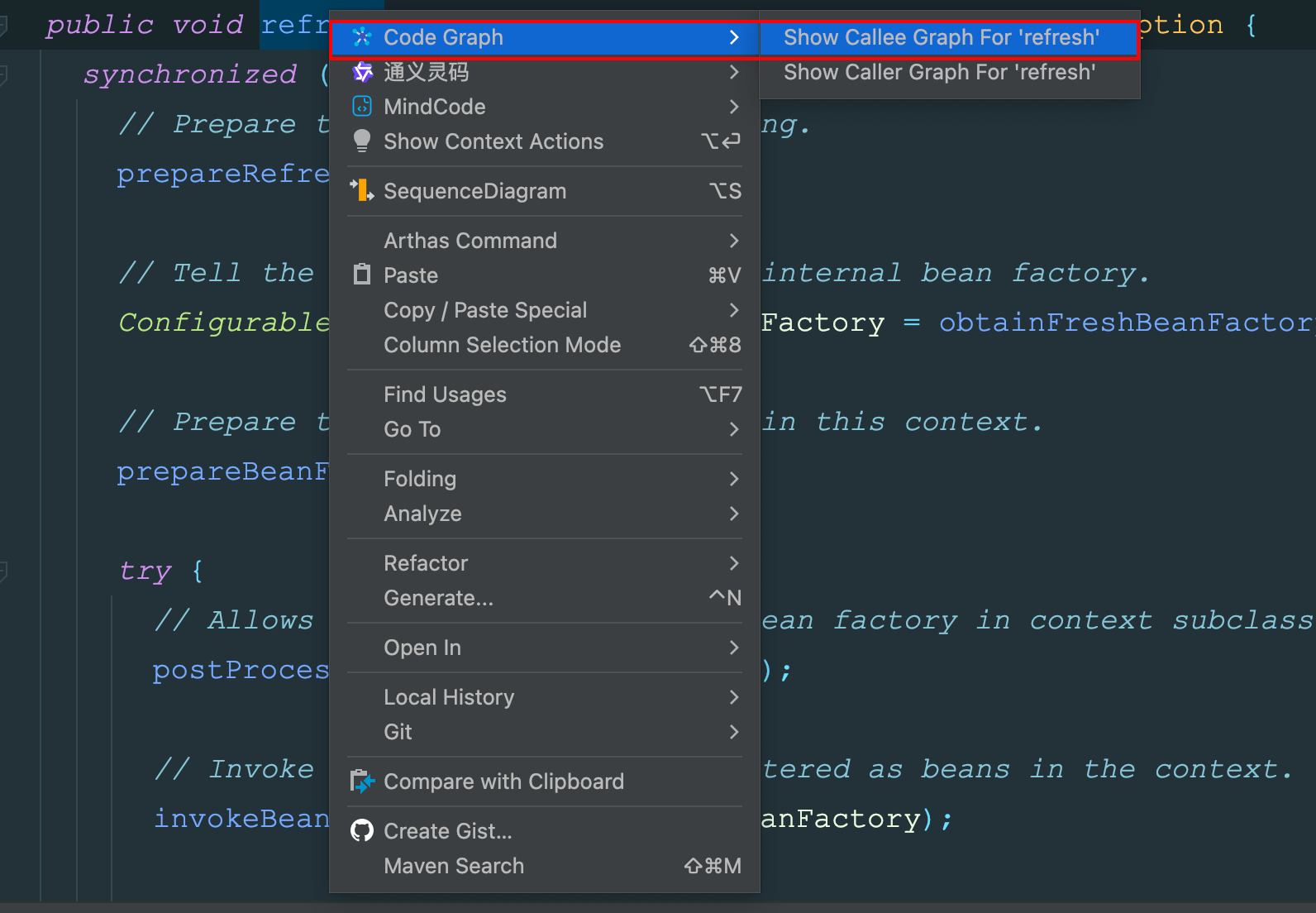
Task: Expand the Copy / Paste Special arrow
Action: click(x=734, y=310)
